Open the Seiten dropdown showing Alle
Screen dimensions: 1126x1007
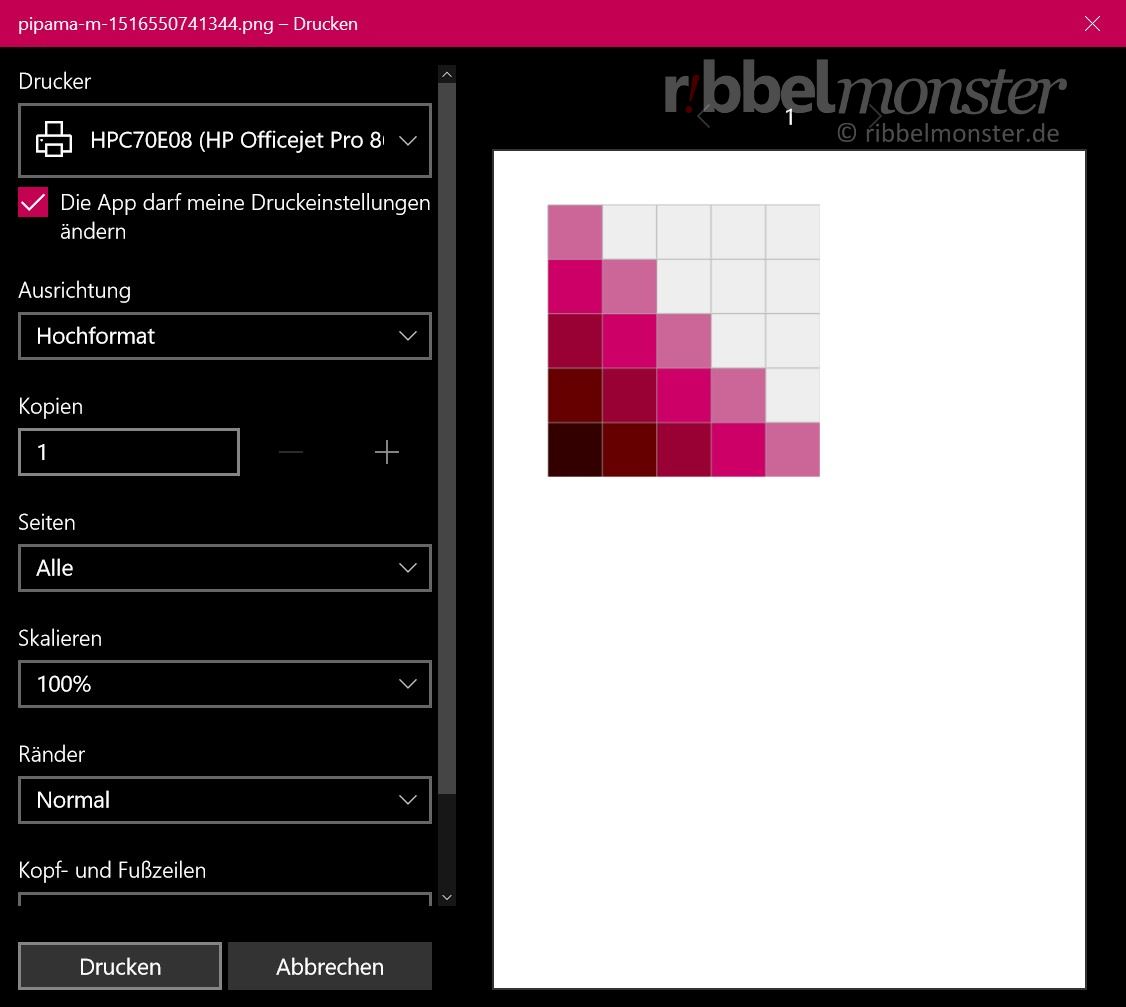pyautogui.click(x=225, y=567)
